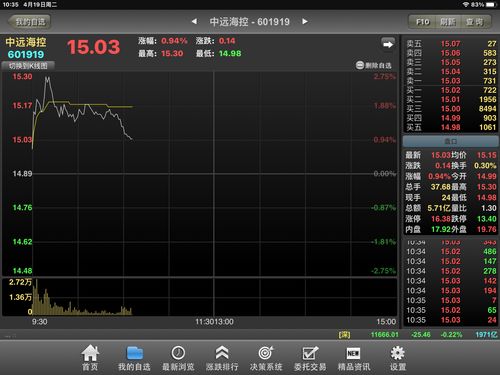The height and width of the screenshot is (375, 500).
Task: Tap the 我的自选 back button
Action: coord(29,22)
